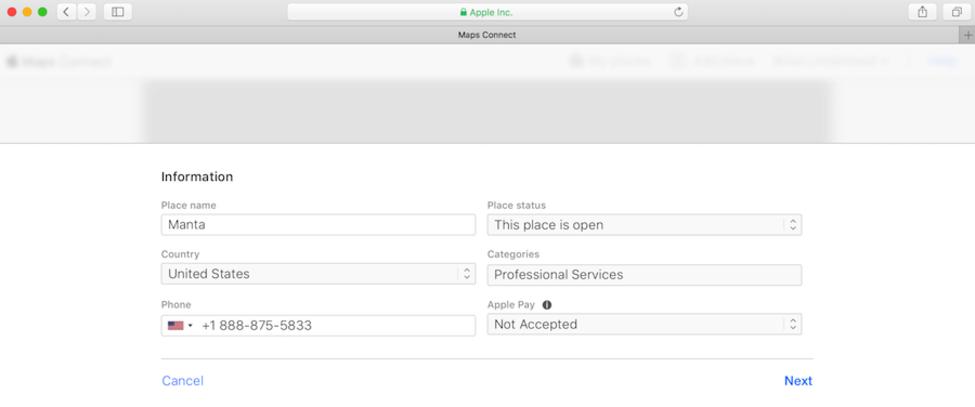Select the Maps Connect tab

click(x=487, y=35)
